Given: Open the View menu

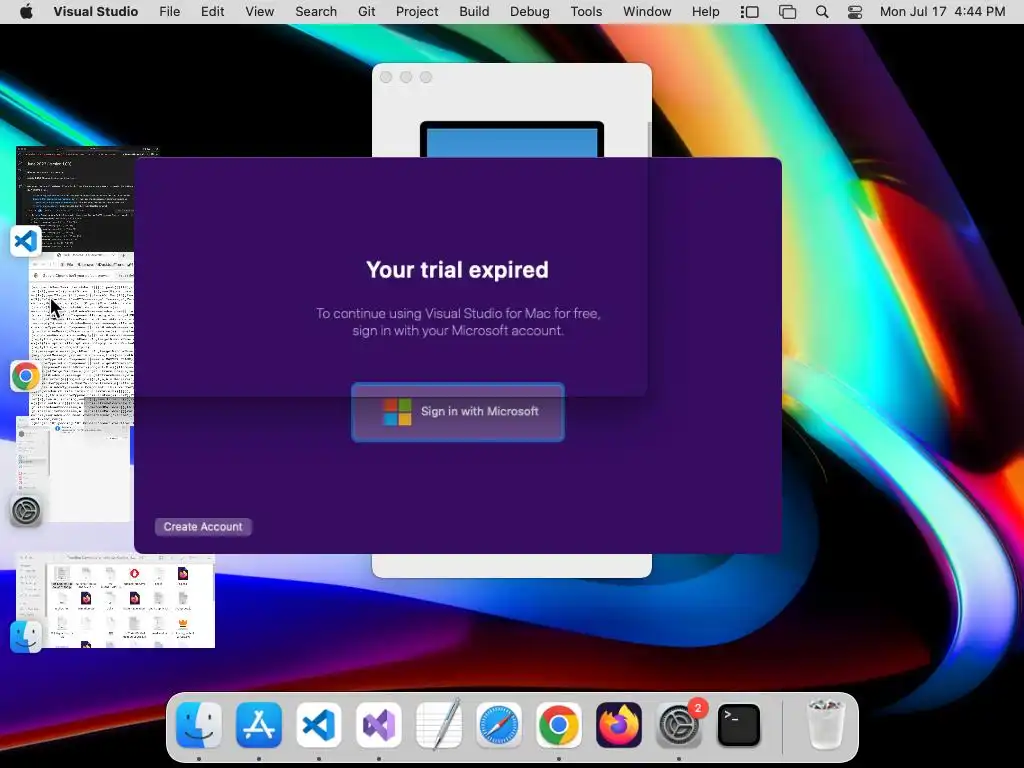Looking at the screenshot, I should [x=259, y=12].
